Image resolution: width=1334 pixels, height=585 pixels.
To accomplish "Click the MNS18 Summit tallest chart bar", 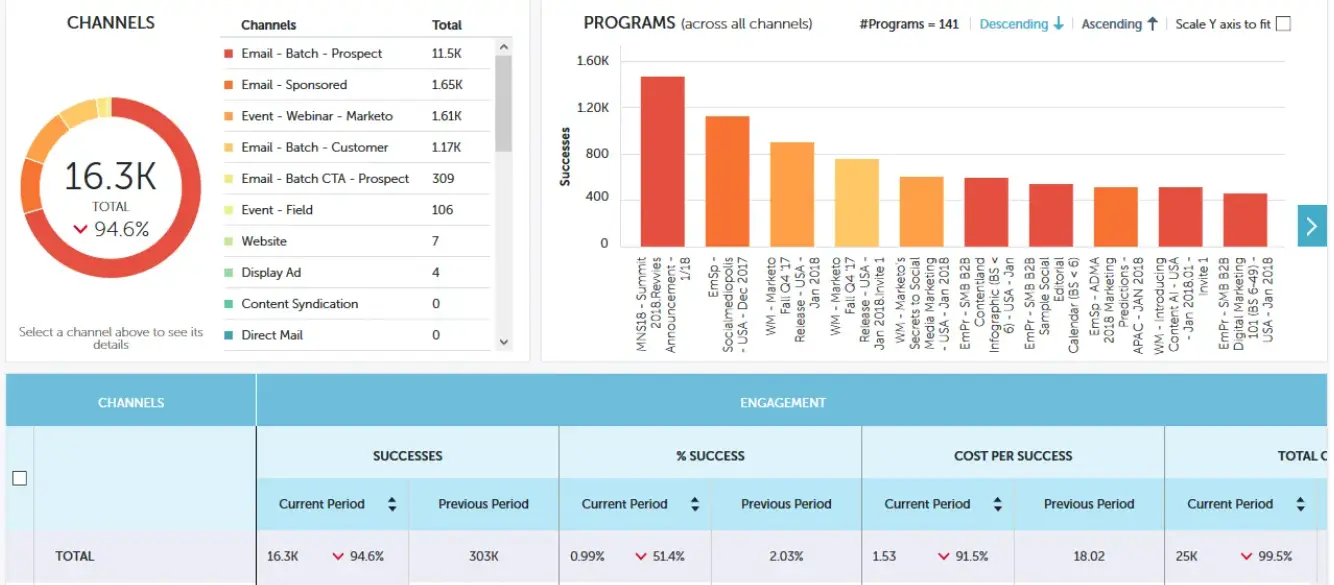I will point(662,162).
